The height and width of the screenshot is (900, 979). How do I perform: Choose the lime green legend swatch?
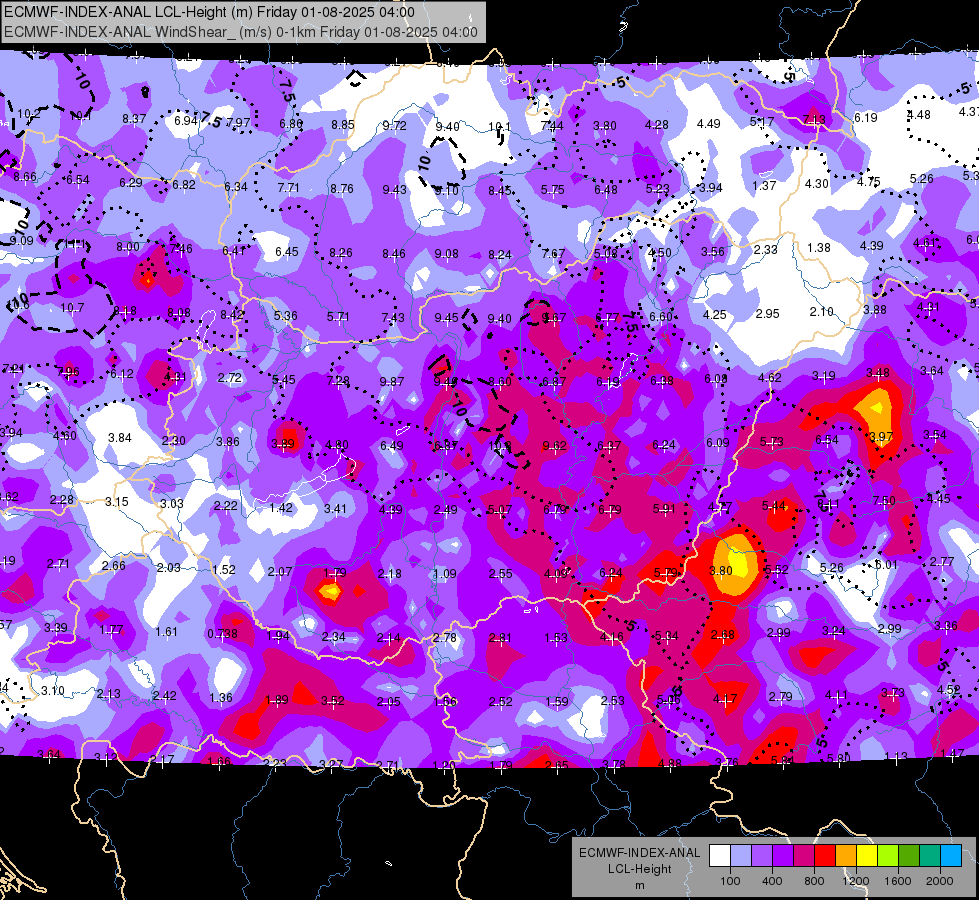(888, 856)
